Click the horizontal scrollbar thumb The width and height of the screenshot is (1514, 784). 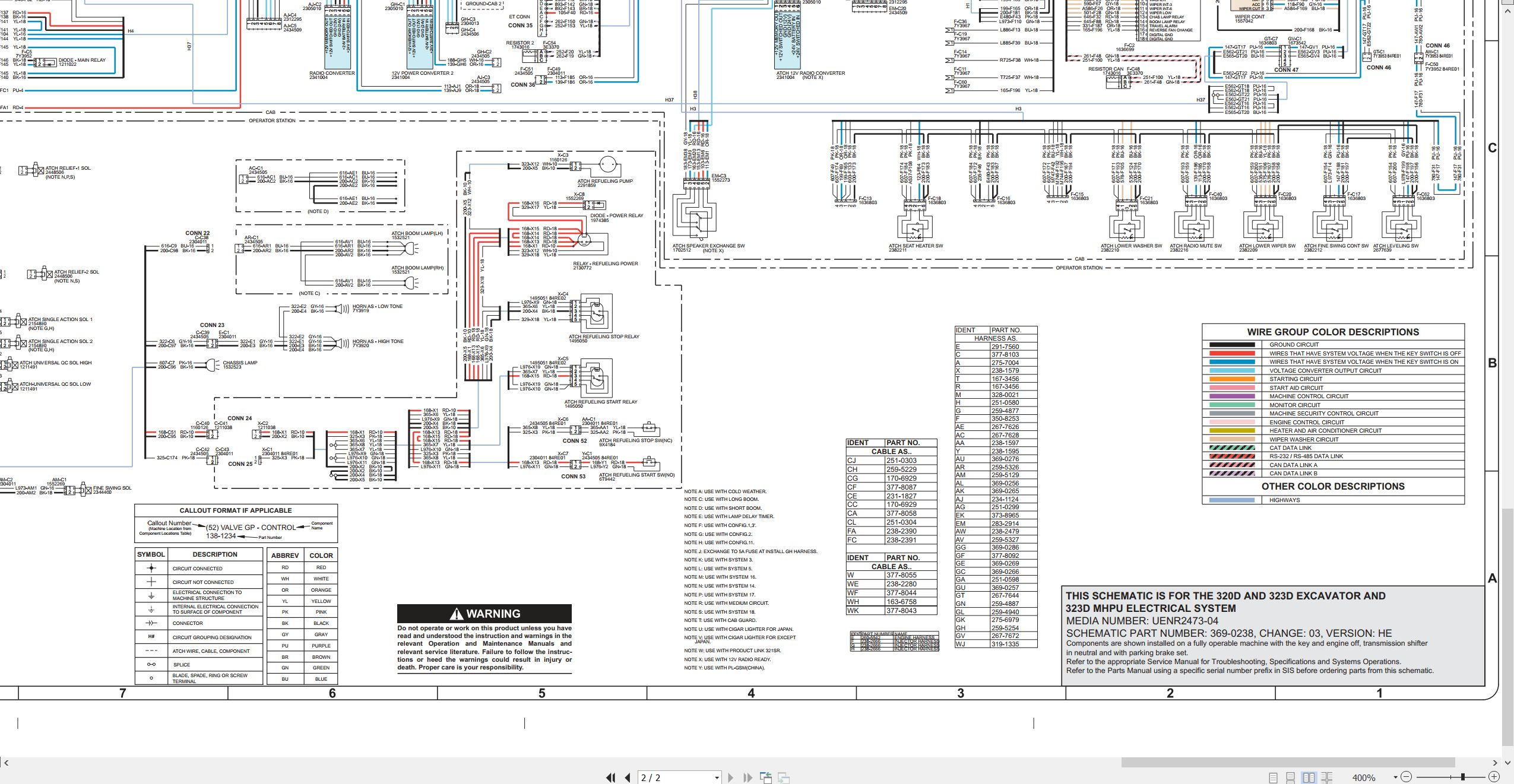coord(1288,762)
